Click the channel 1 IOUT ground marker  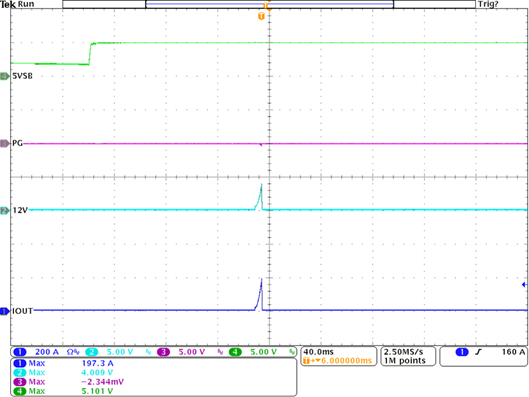[x=4, y=311]
